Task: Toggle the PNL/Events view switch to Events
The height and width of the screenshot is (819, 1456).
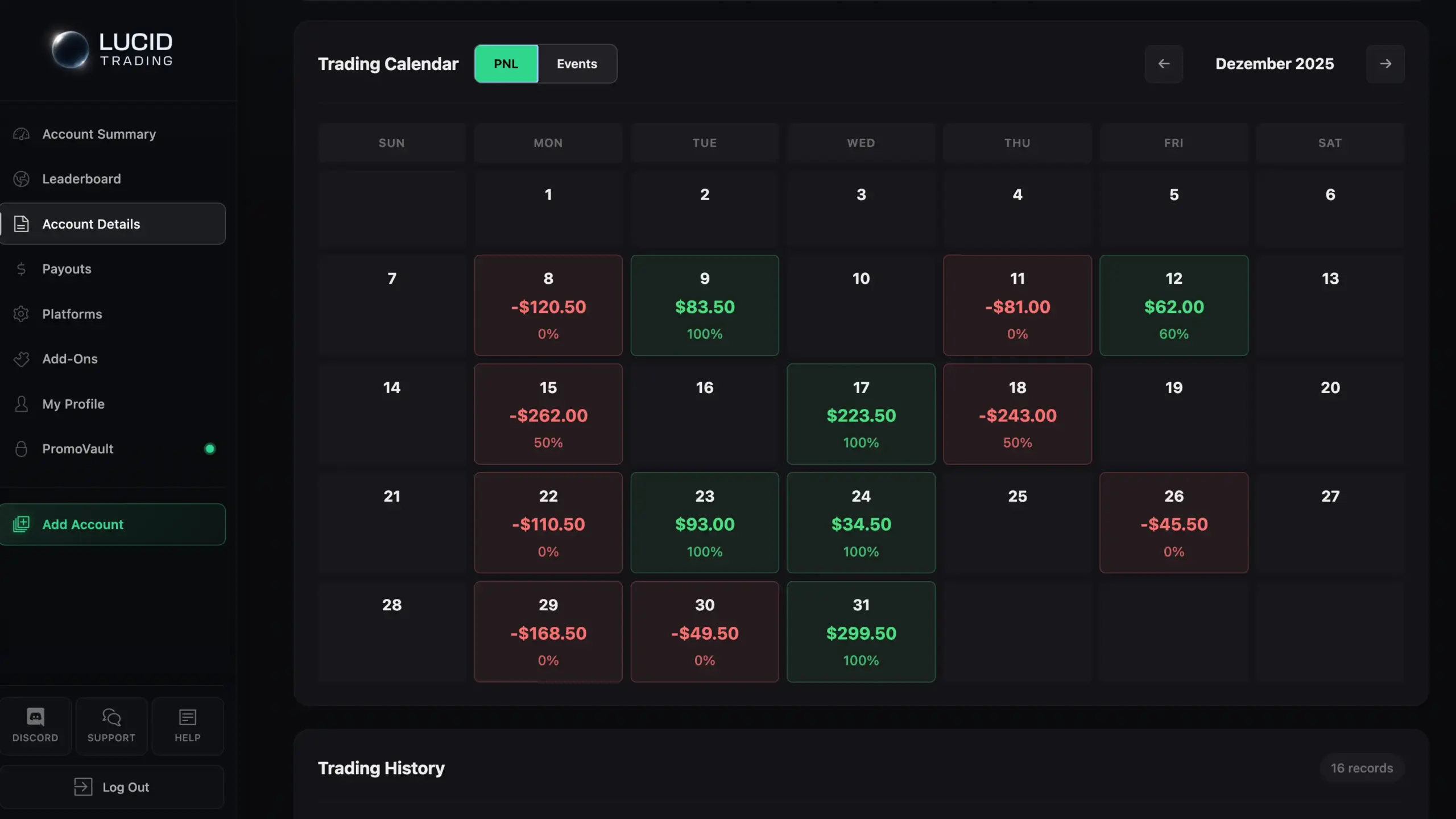Action: pyautogui.click(x=577, y=63)
